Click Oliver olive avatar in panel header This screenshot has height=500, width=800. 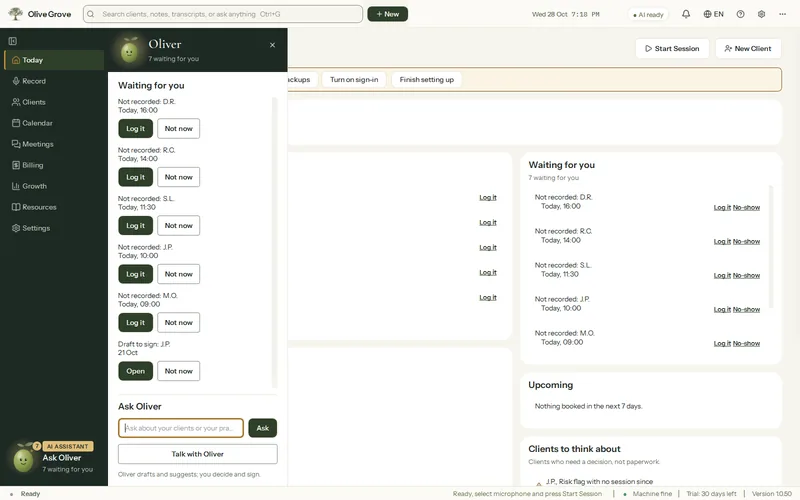coord(129,51)
